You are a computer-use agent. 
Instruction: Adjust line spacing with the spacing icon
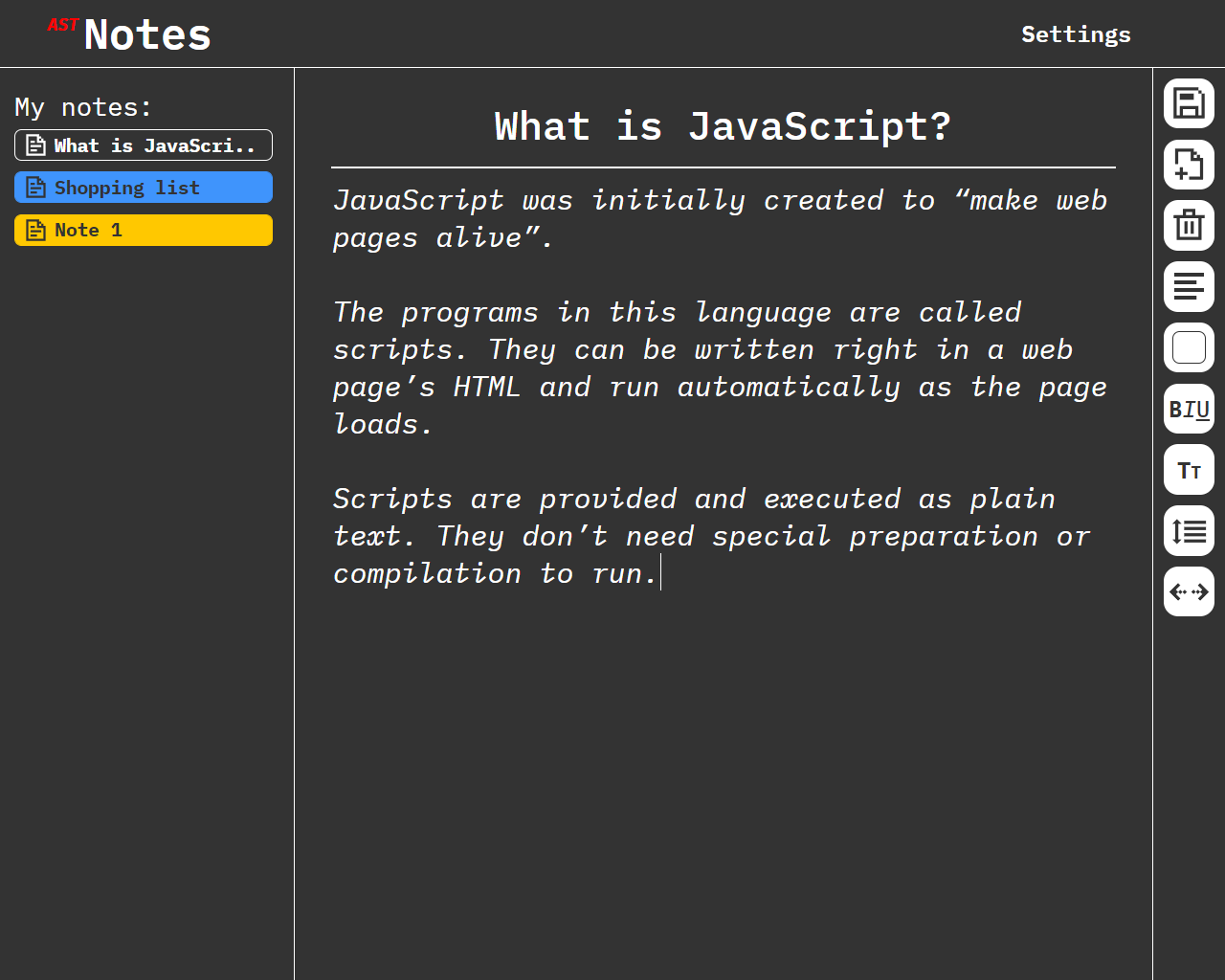pos(1189,531)
